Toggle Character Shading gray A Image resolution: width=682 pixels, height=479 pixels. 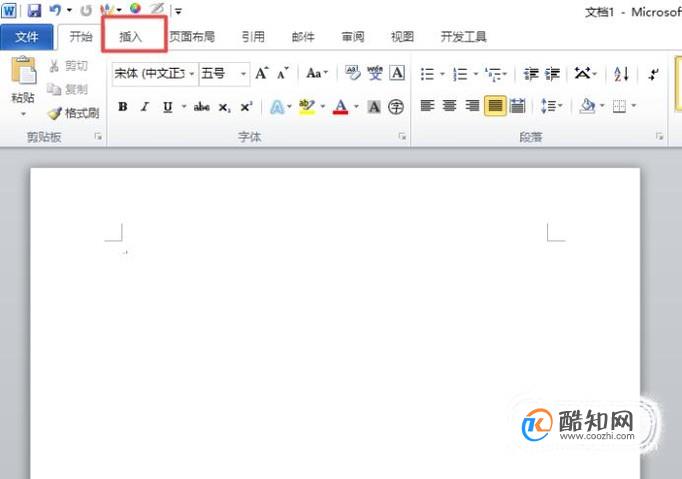pyautogui.click(x=374, y=107)
